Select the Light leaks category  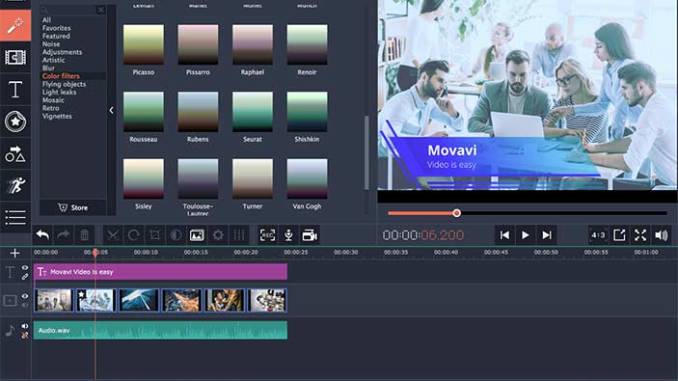59,92
